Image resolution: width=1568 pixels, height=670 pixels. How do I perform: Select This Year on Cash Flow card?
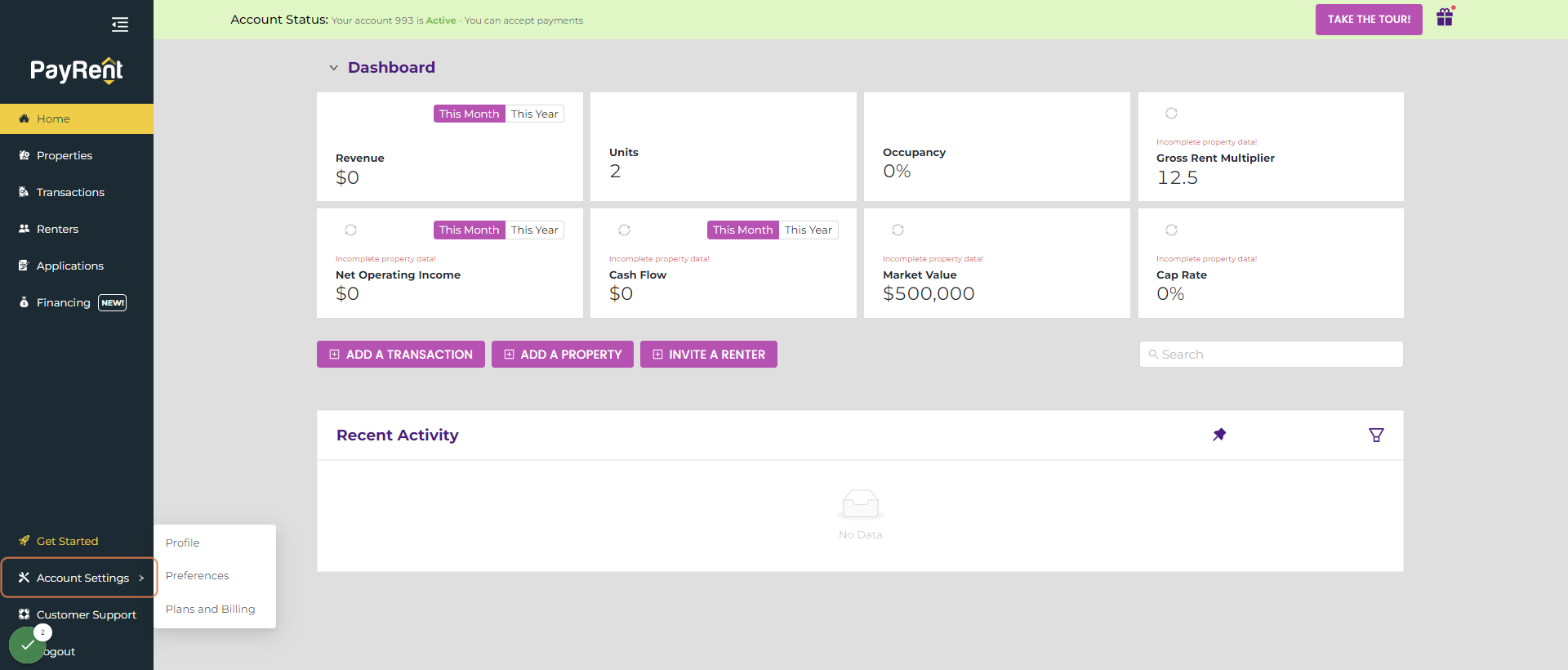point(808,230)
